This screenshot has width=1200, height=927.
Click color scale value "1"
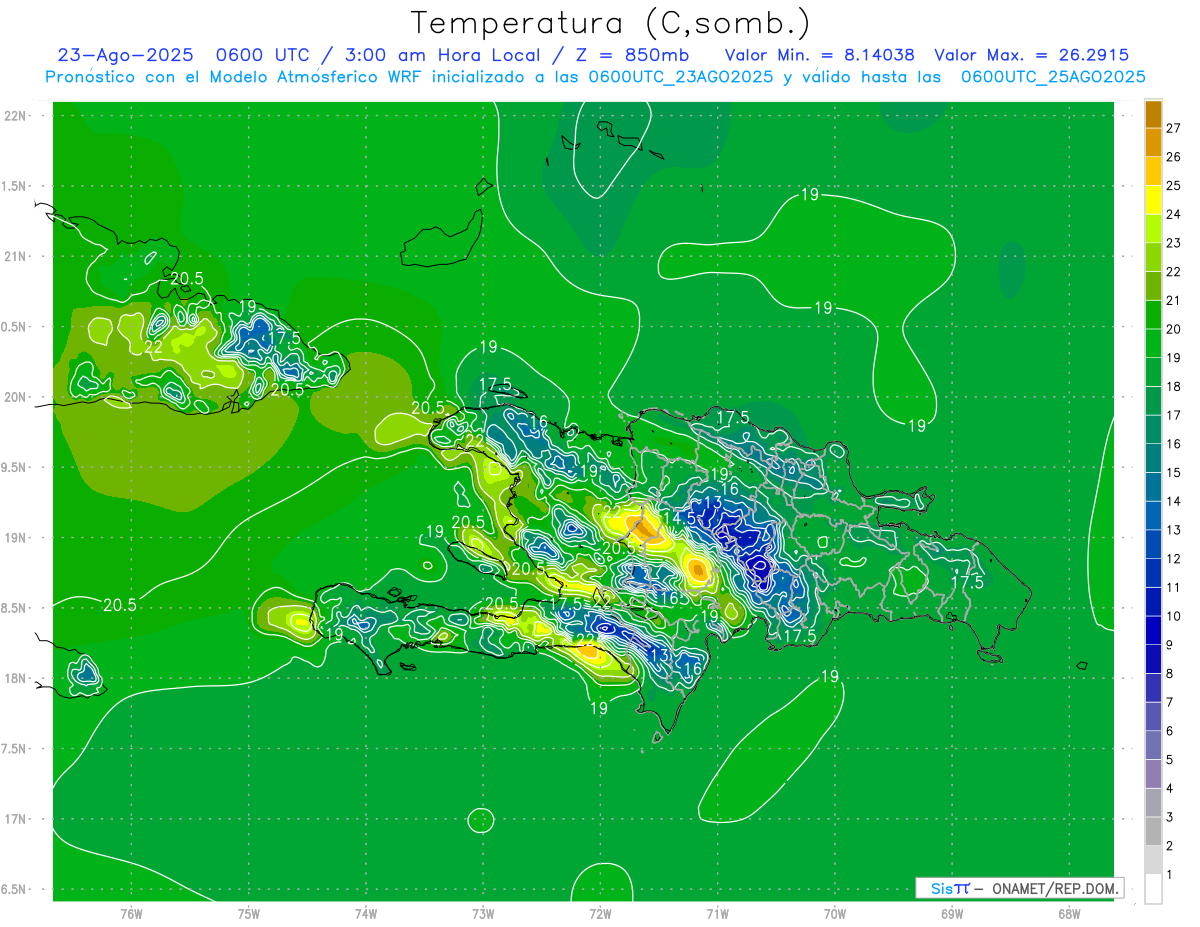pos(1171,875)
